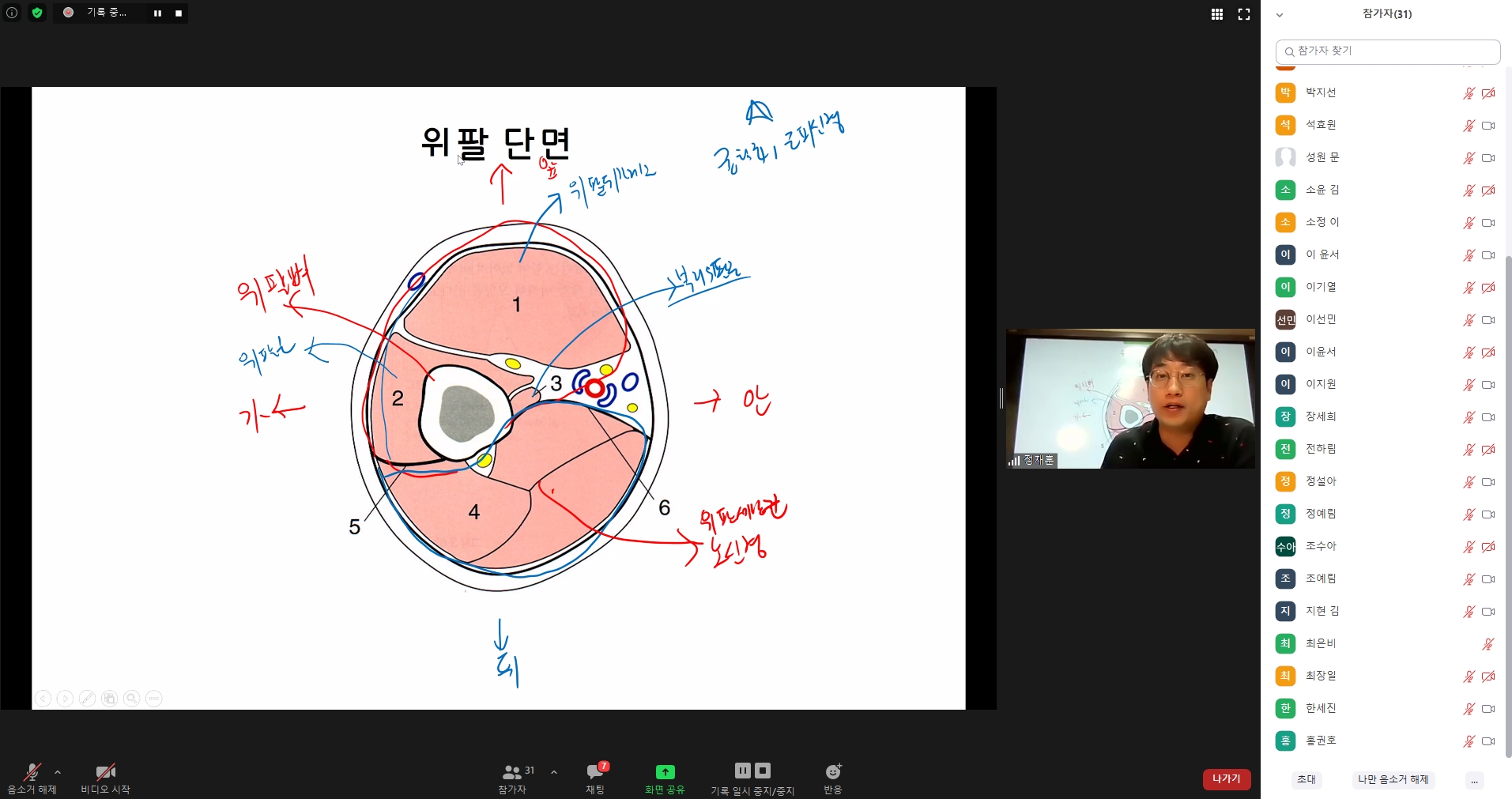Select the annotation pen tool on the whiteboard

point(88,699)
